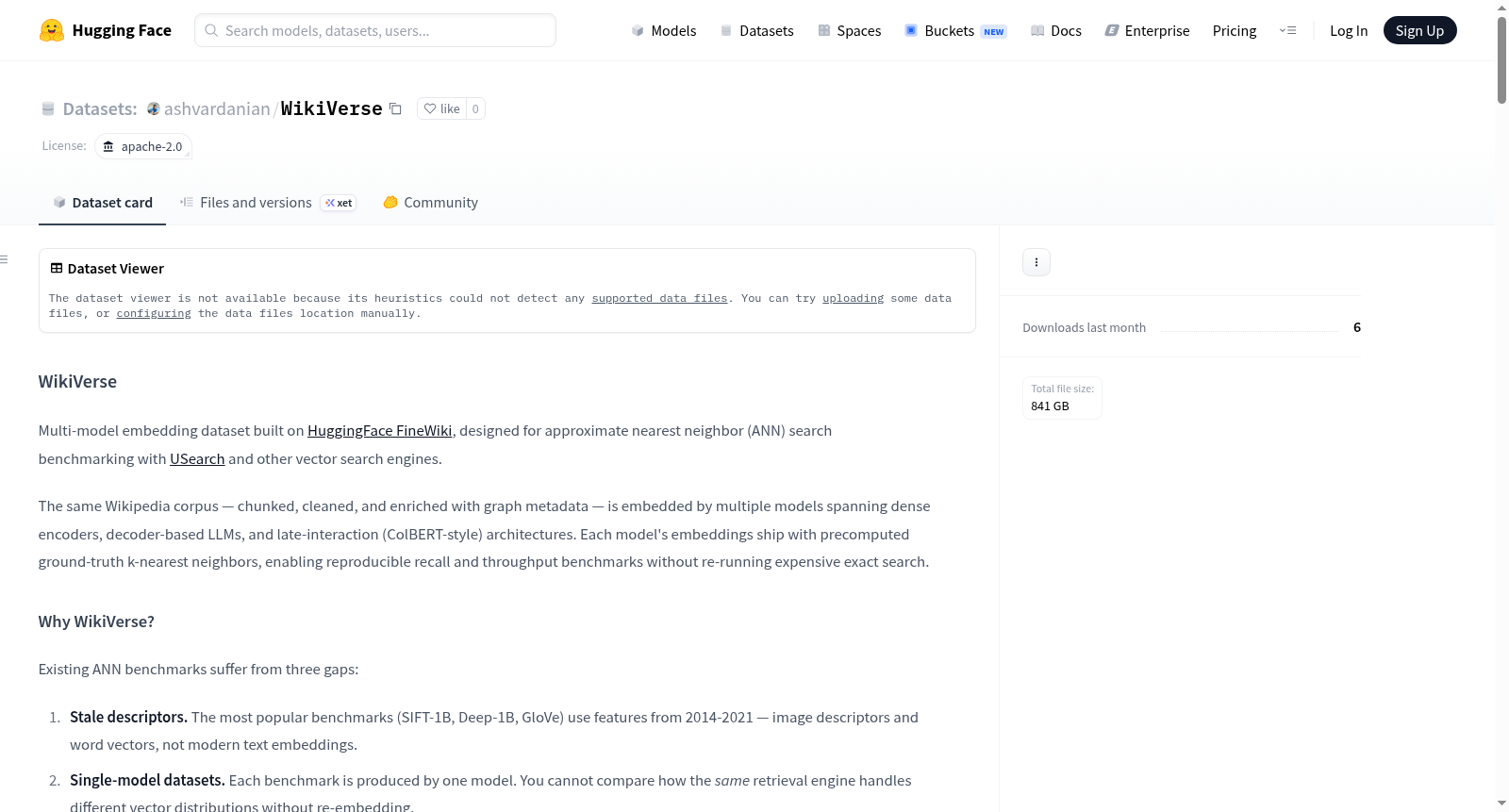Click the Datasets: breadcrumb label
This screenshot has width=1509, height=812.
pos(100,108)
